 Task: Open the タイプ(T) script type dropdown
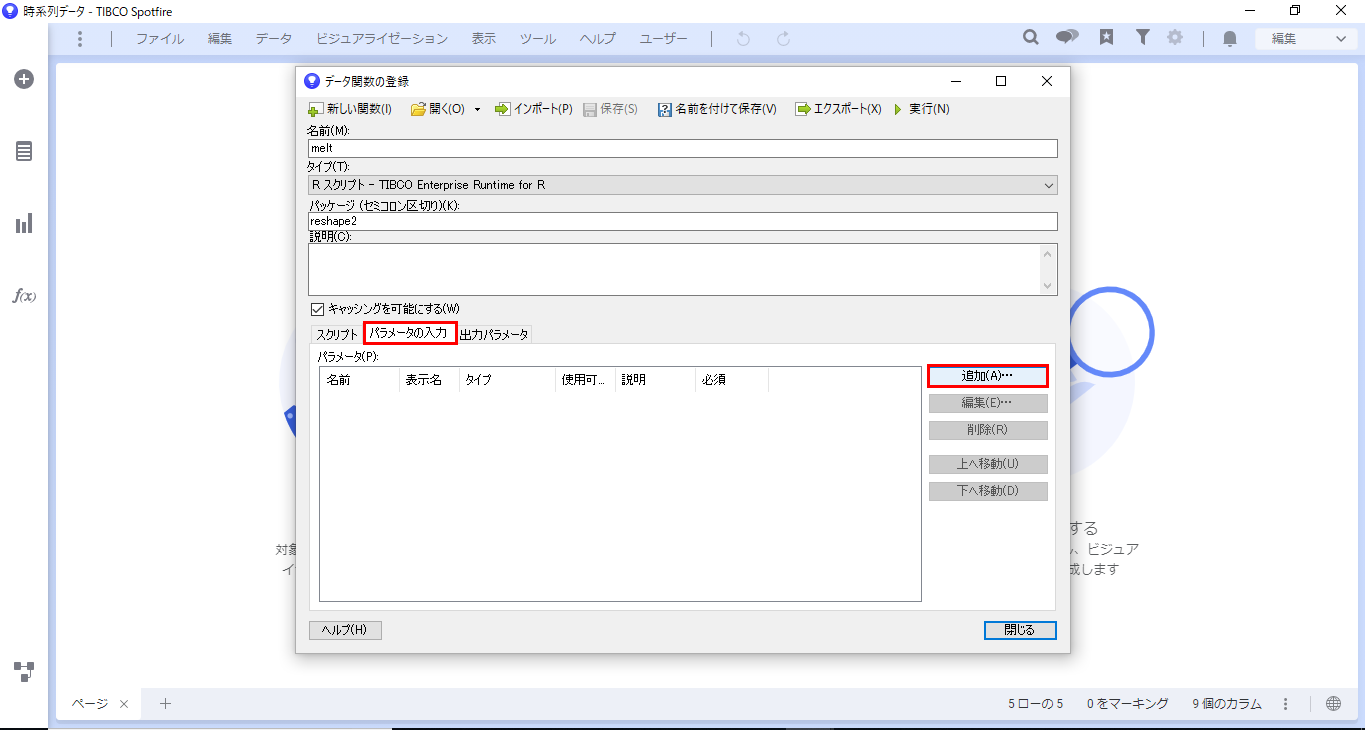pos(682,185)
